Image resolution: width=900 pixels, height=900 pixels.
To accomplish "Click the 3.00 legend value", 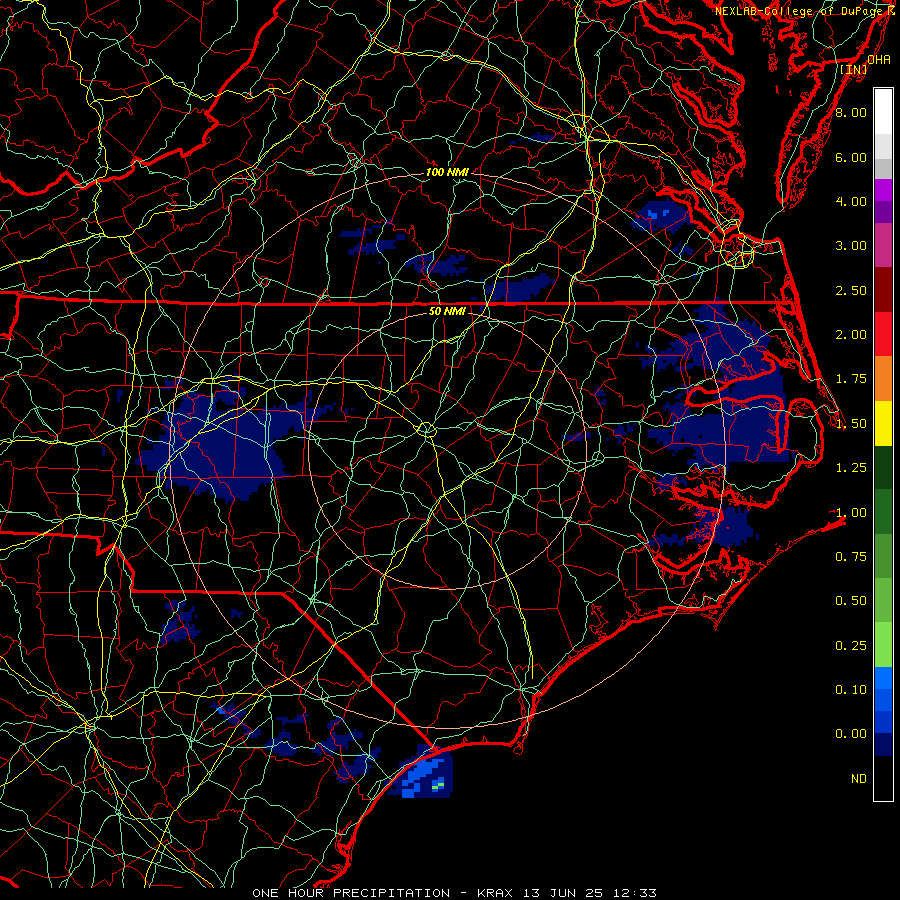I will pyautogui.click(x=851, y=246).
